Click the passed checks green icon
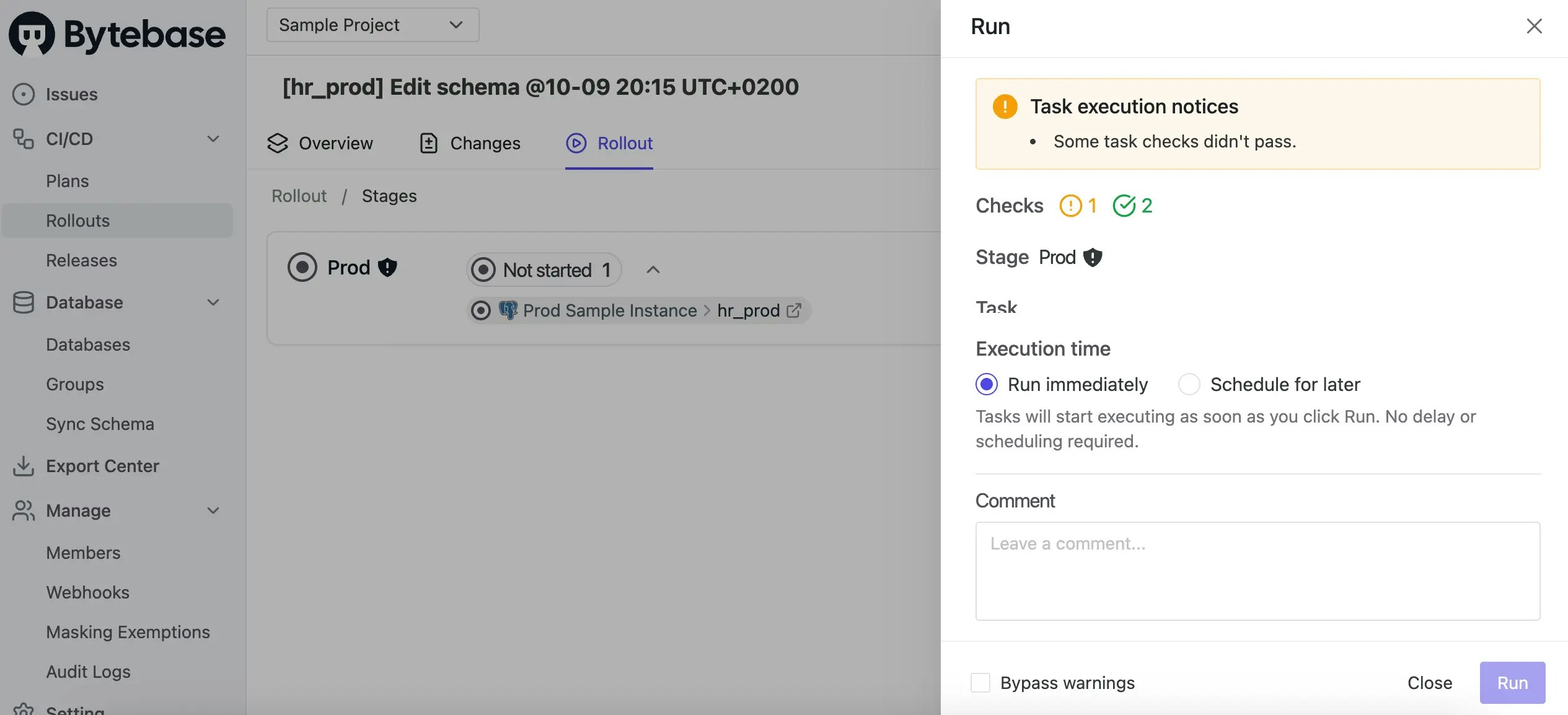 1124,206
